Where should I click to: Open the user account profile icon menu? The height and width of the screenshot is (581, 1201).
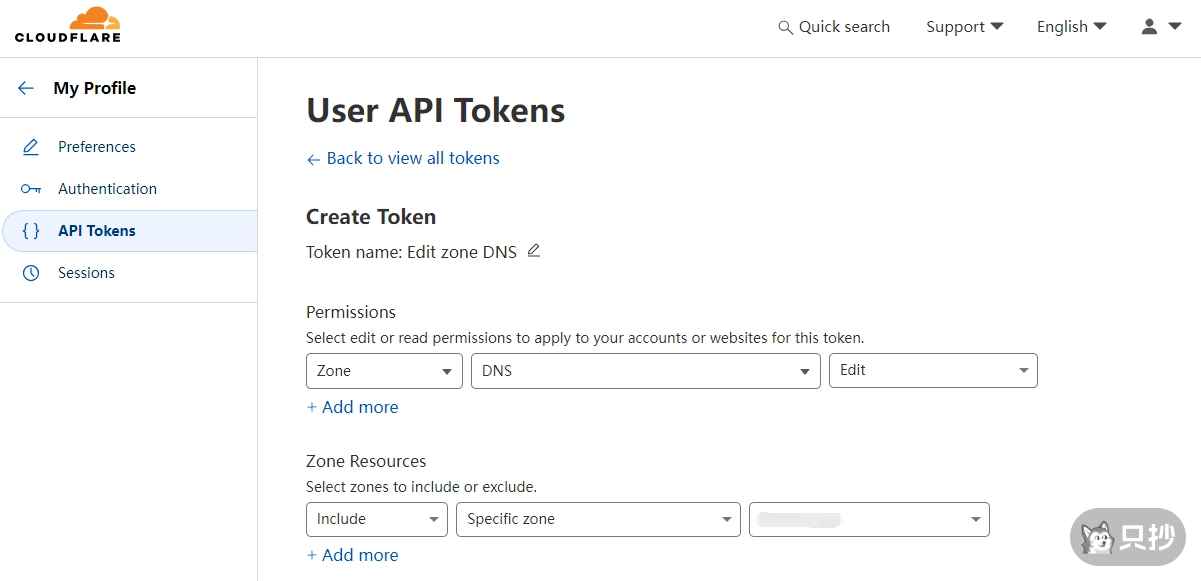point(1160,27)
